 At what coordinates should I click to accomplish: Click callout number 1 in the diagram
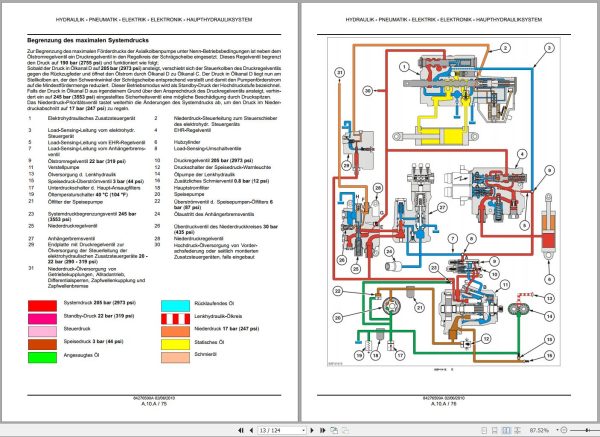coord(404,67)
